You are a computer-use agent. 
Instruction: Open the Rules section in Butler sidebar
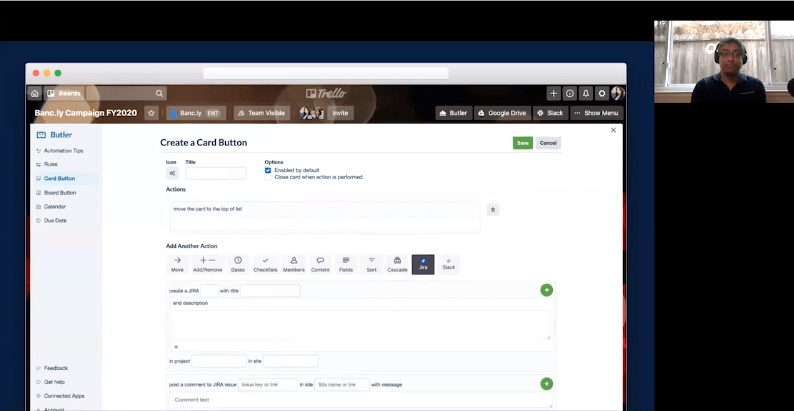pos(51,164)
